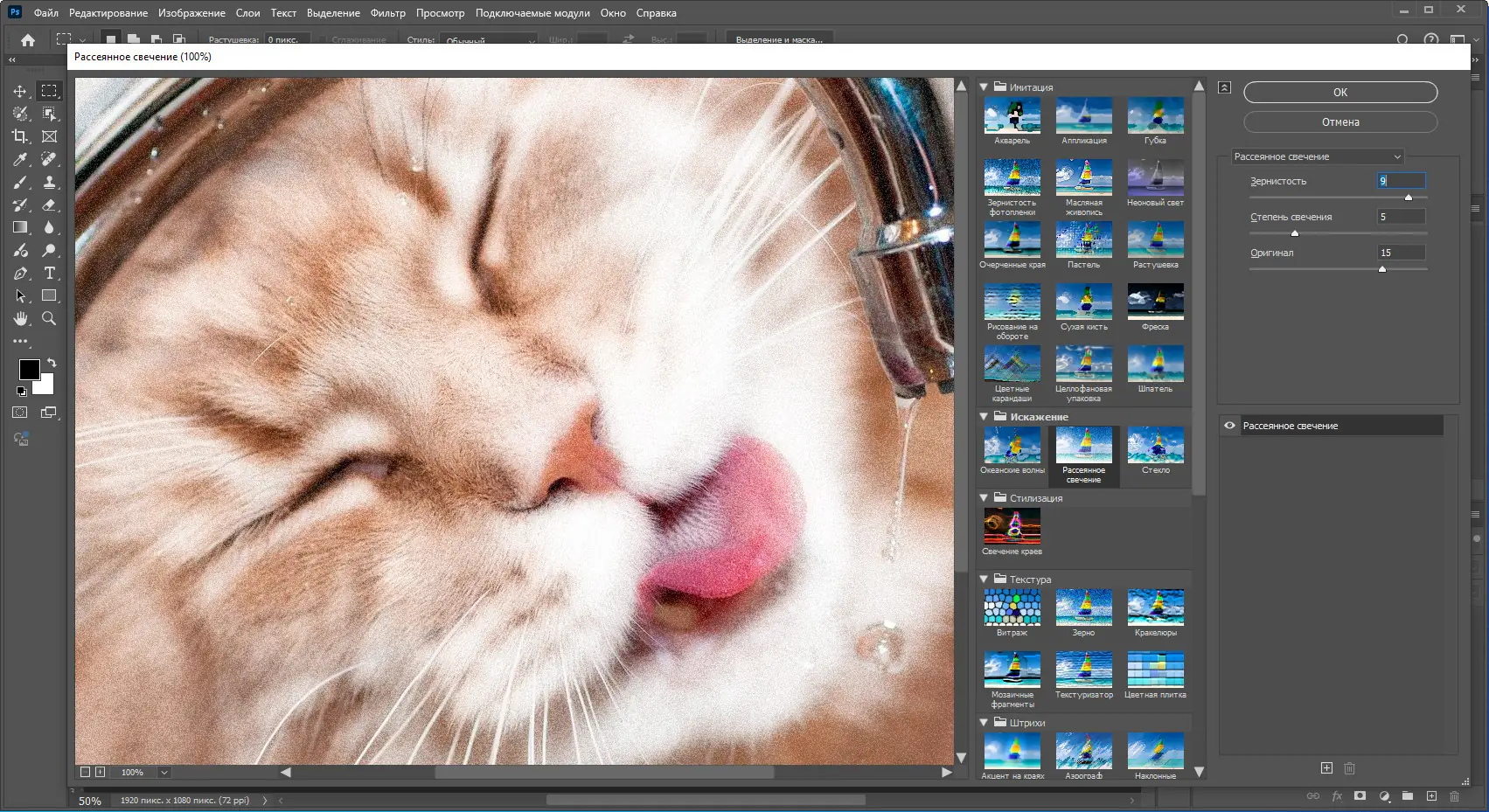Click the Зернистость slider handle
The width and height of the screenshot is (1489, 812).
(x=1408, y=198)
